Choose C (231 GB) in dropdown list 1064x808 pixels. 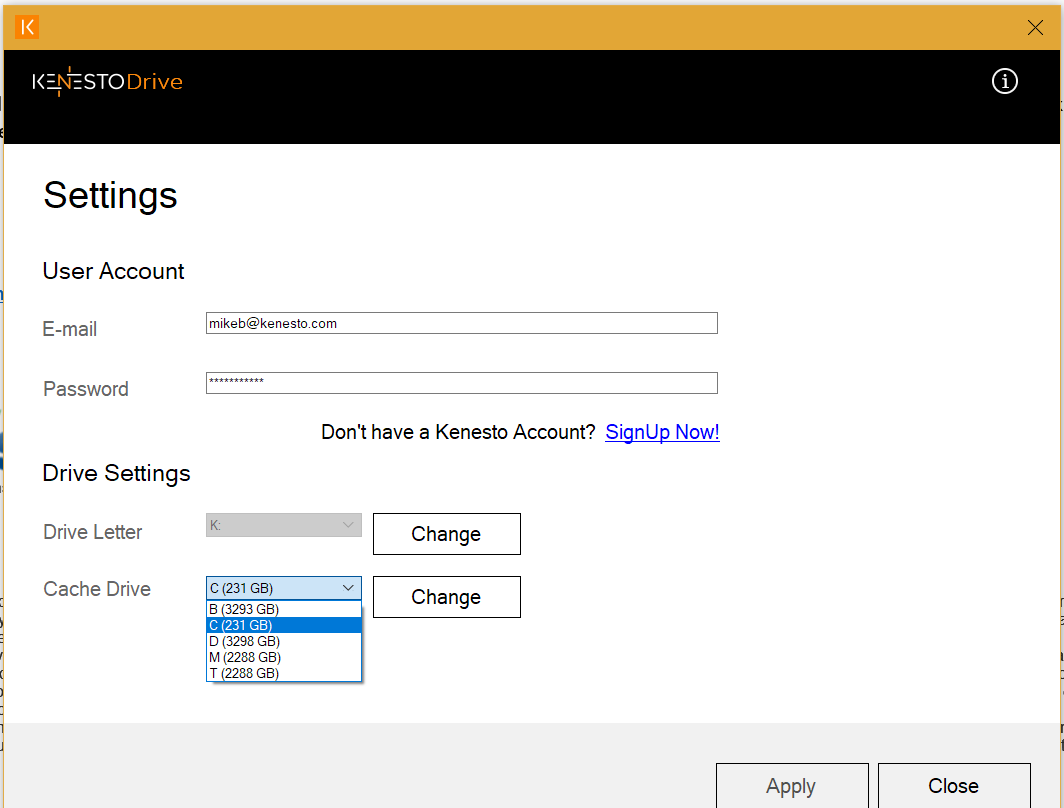point(284,625)
